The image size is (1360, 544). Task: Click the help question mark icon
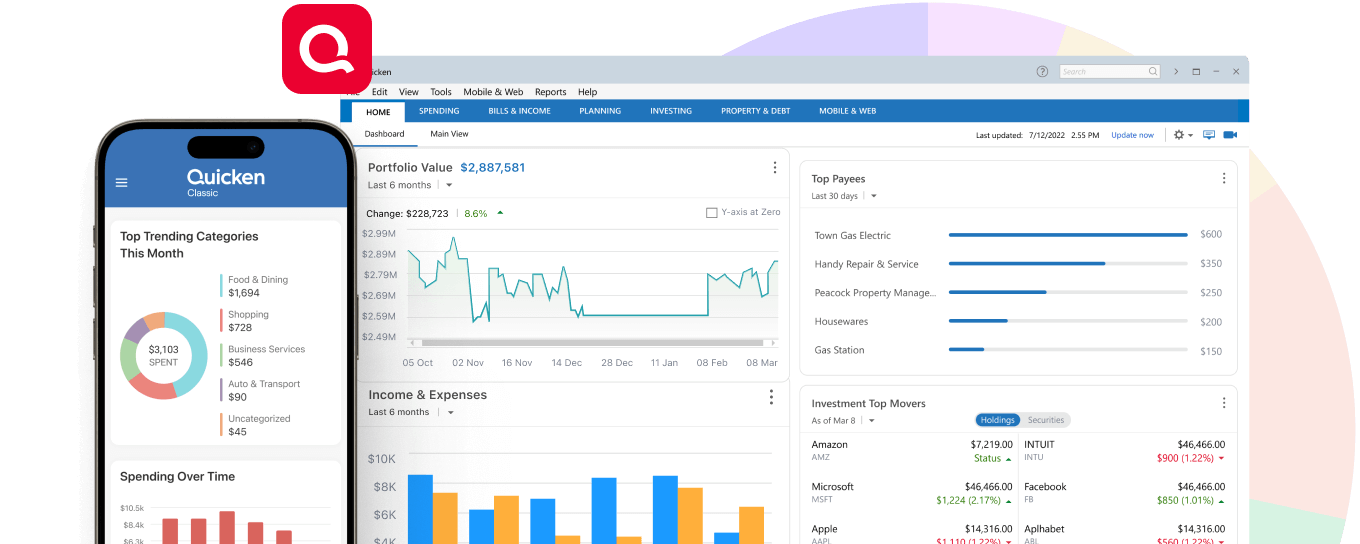click(1042, 72)
